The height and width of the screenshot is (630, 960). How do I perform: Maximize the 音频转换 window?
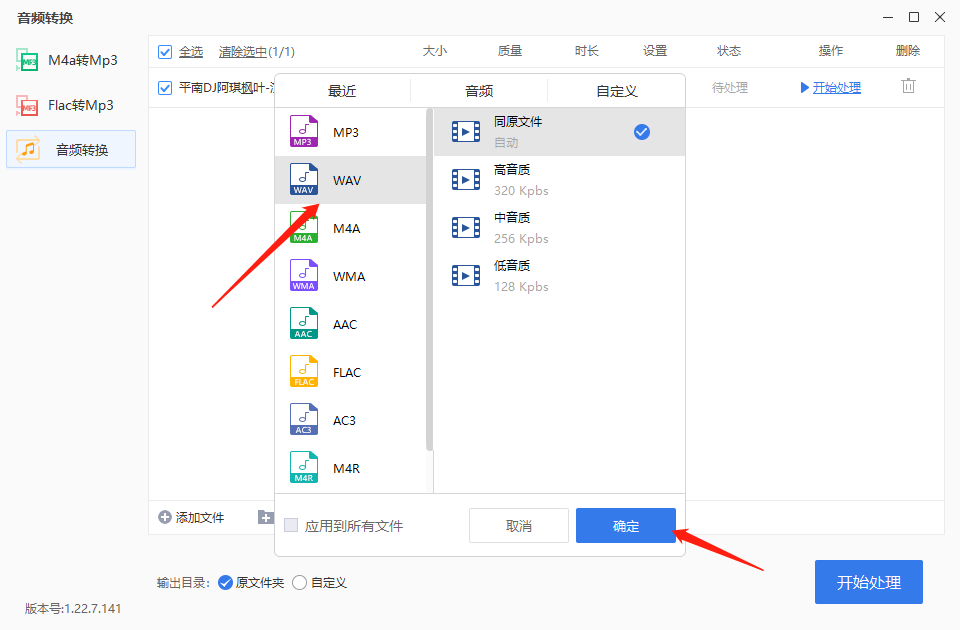(x=914, y=17)
